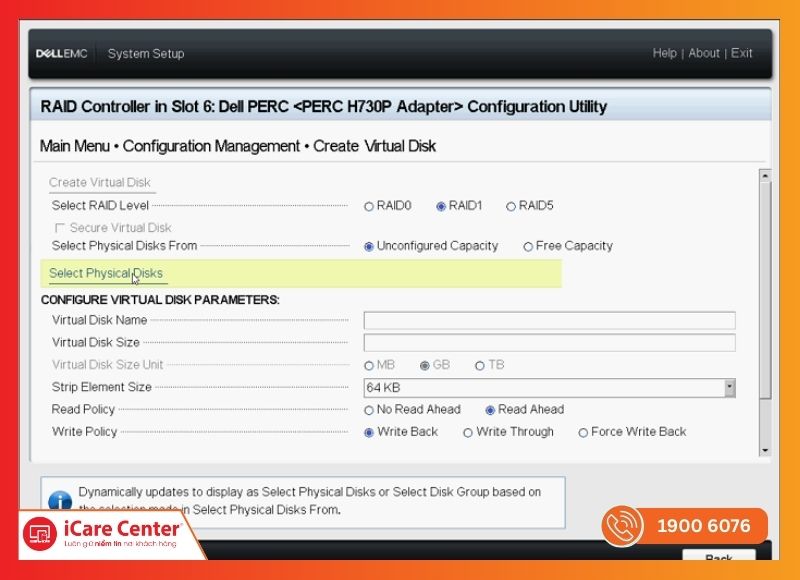
Task: Select RAID0 level
Action: (369, 207)
